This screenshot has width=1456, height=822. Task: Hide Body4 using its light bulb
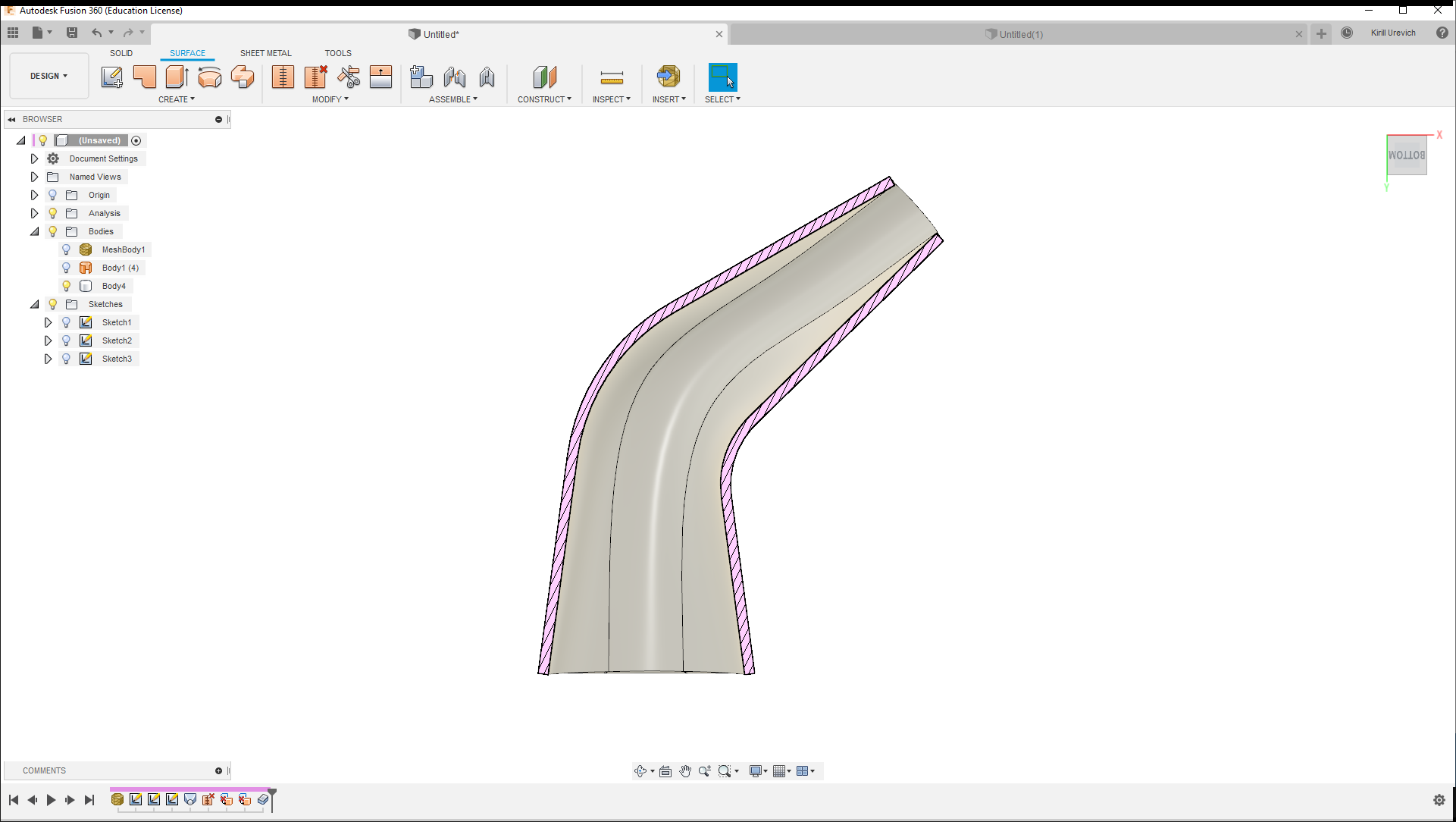coord(67,286)
